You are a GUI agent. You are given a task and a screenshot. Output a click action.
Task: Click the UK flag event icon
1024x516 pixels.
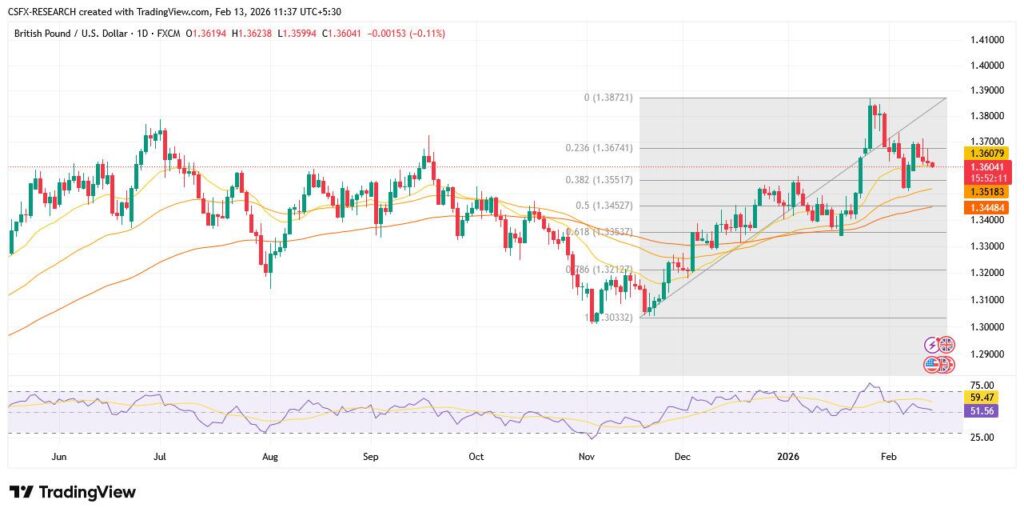[946, 344]
